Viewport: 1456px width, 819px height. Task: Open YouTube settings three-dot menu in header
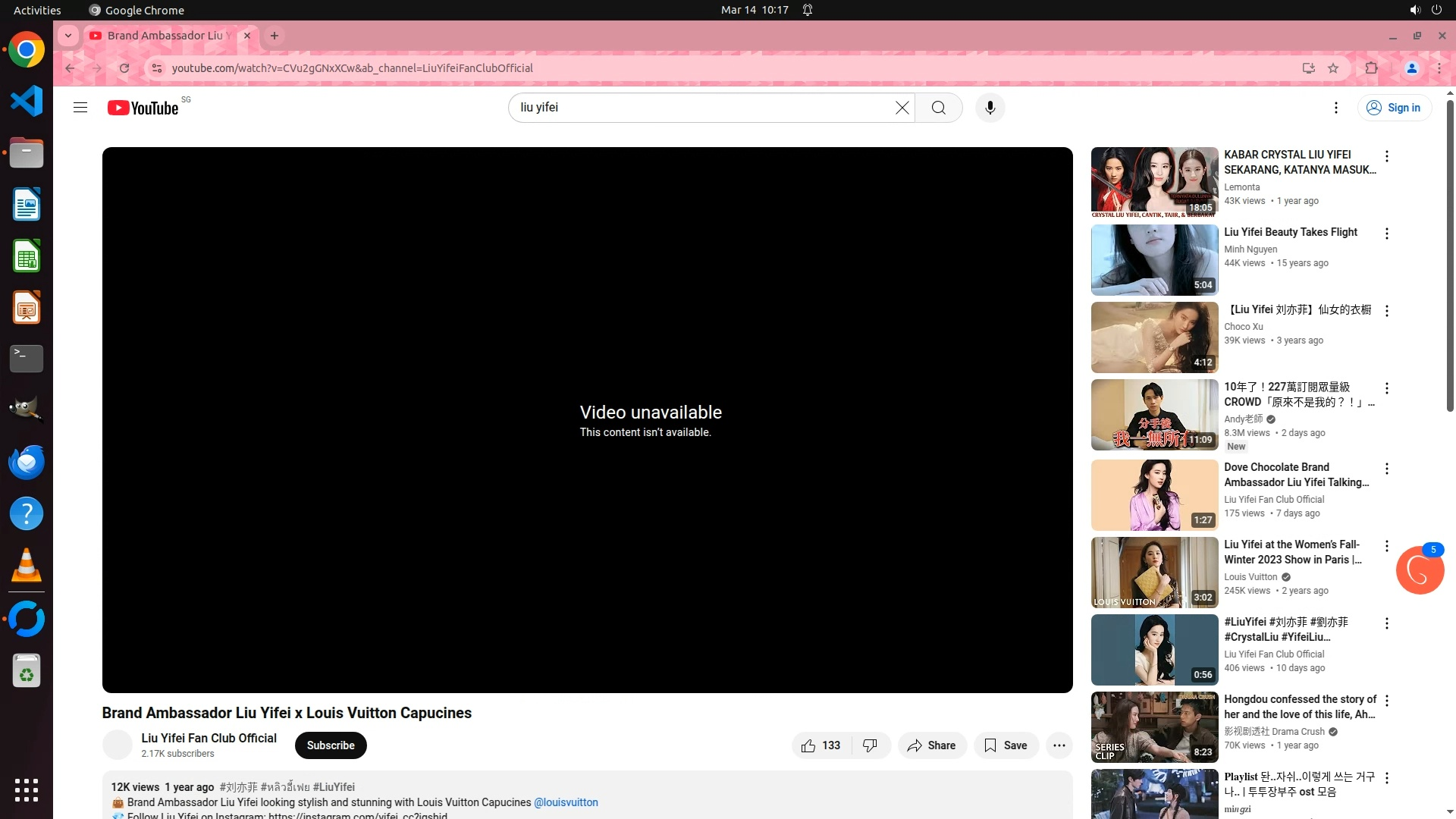1336,108
